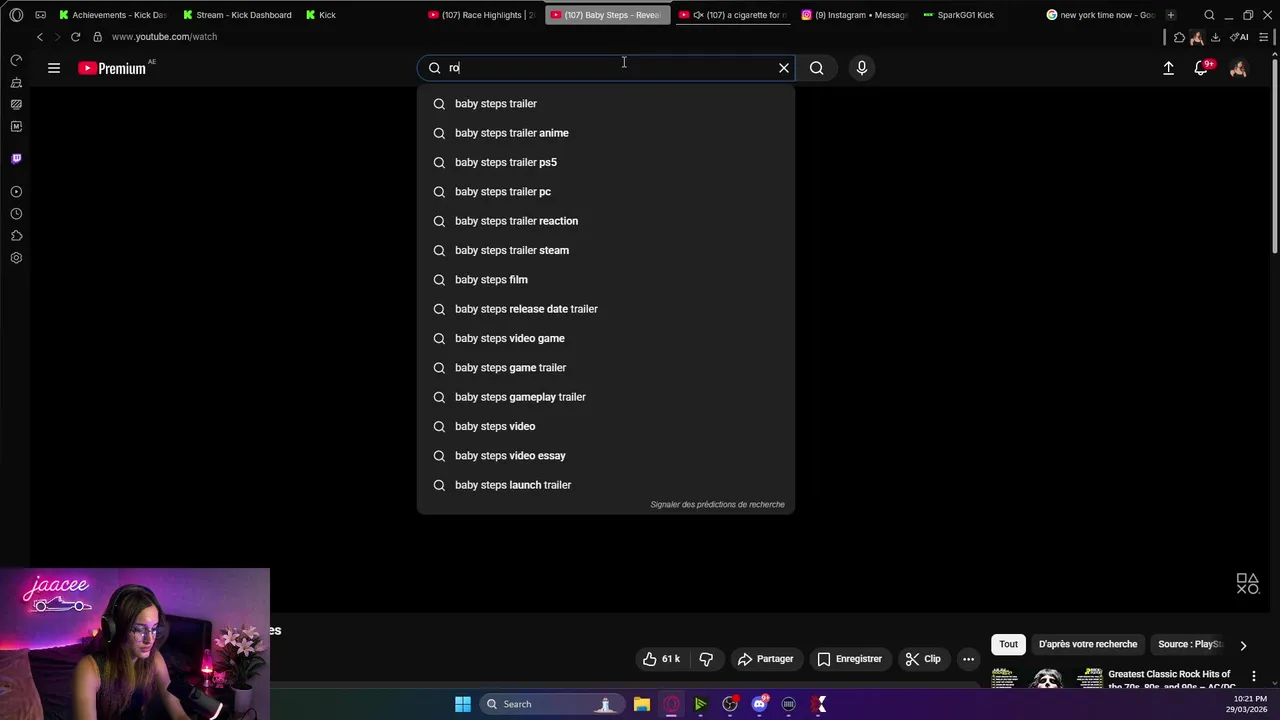Choose suggestion 'baby steps trailer anime'
This screenshot has width=1280, height=720.
point(606,133)
